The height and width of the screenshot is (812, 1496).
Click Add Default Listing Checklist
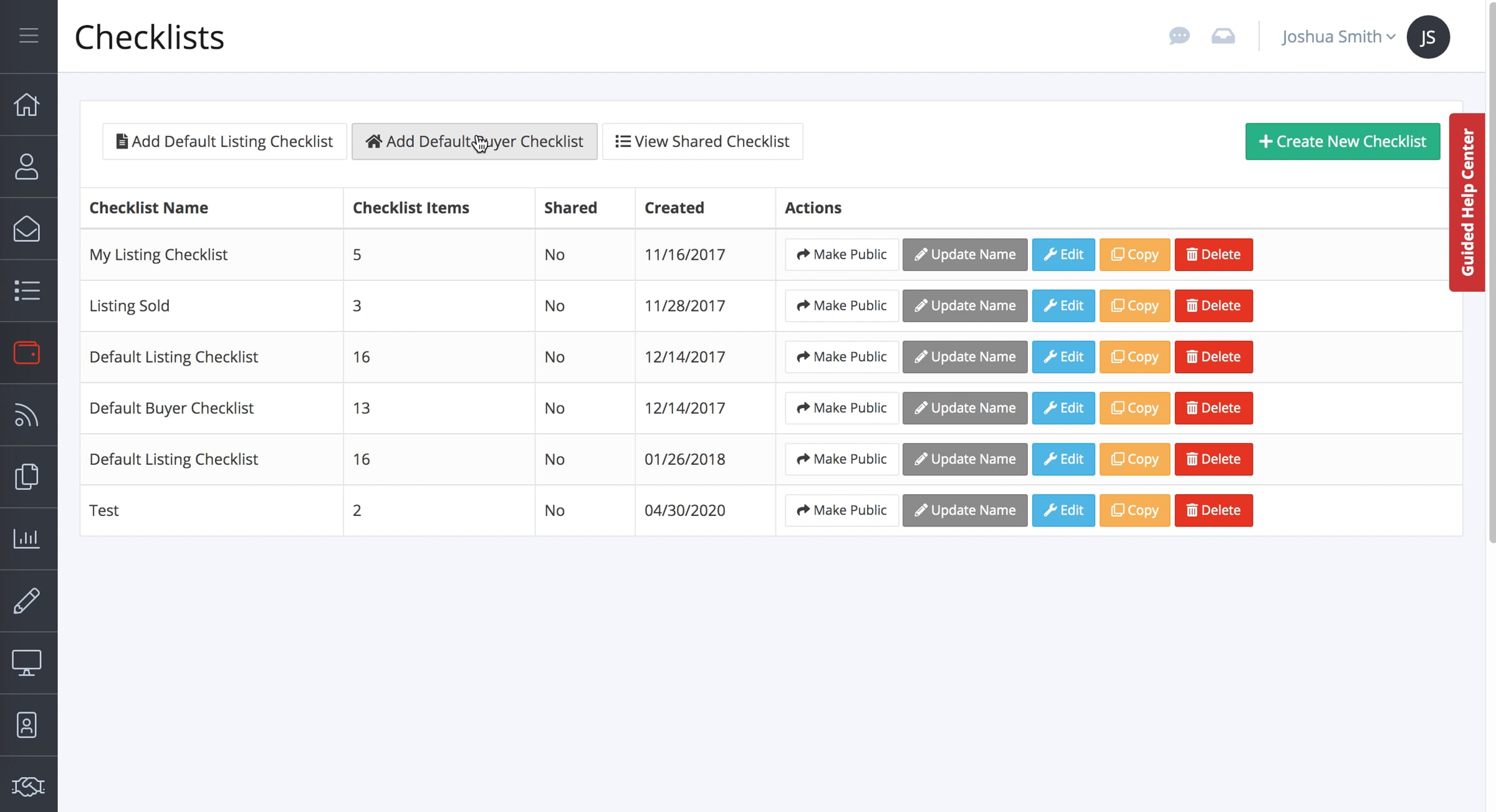224,141
